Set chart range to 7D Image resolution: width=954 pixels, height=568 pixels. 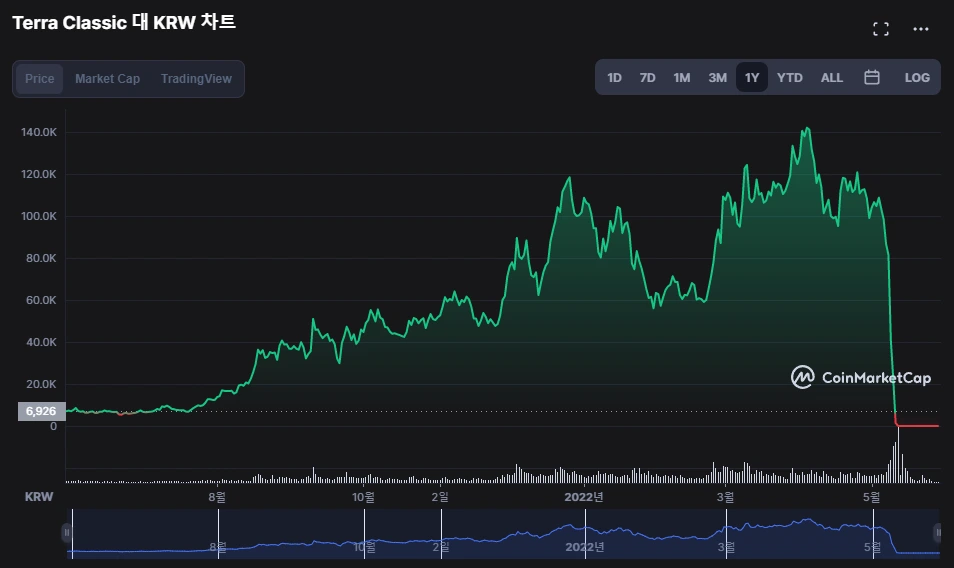pos(647,77)
